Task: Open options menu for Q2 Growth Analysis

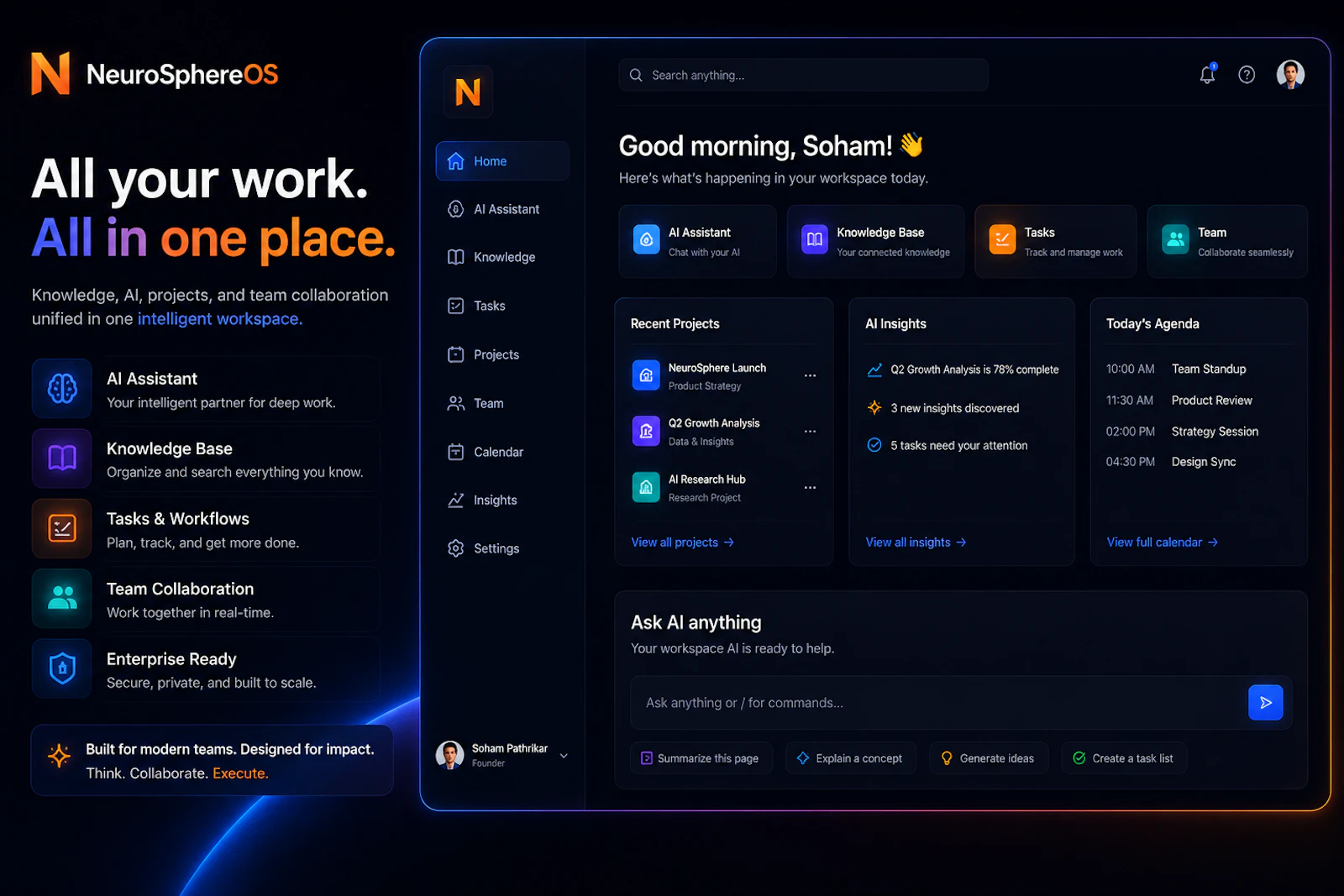Action: (x=810, y=431)
